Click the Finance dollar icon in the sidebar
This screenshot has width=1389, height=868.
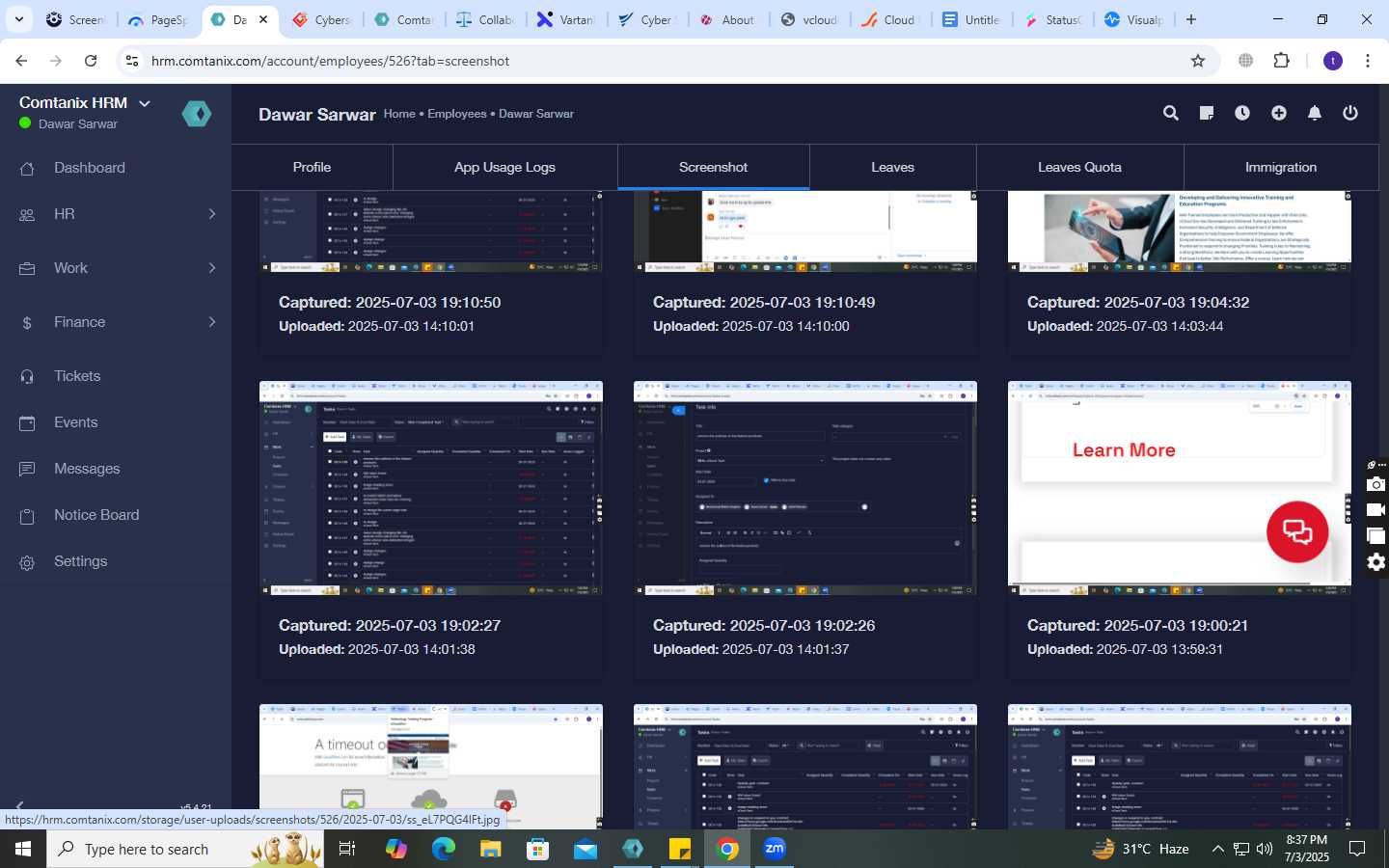27,323
